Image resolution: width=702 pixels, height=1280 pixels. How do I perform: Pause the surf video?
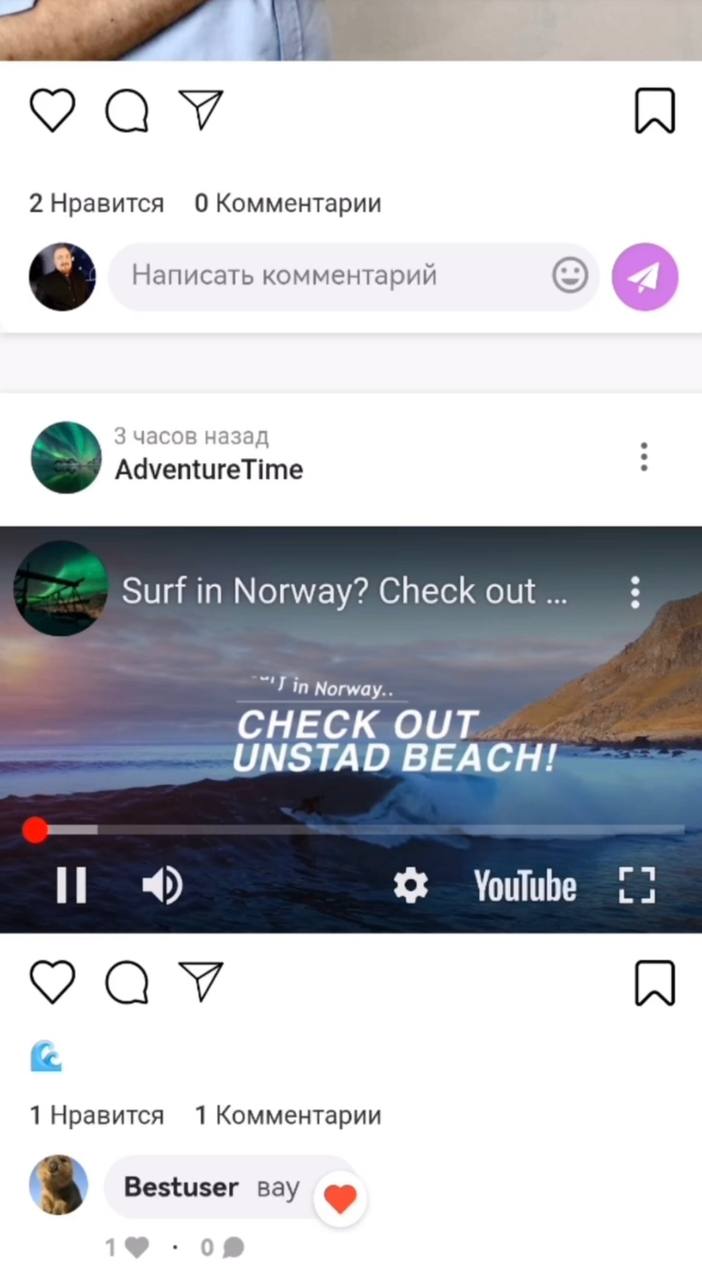[x=71, y=885]
